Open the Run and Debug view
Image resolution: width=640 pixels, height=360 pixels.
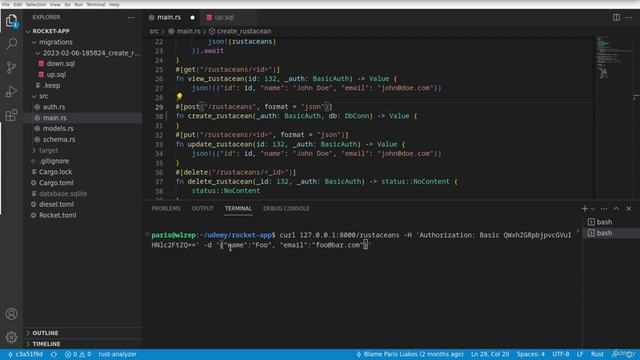tap(11, 91)
